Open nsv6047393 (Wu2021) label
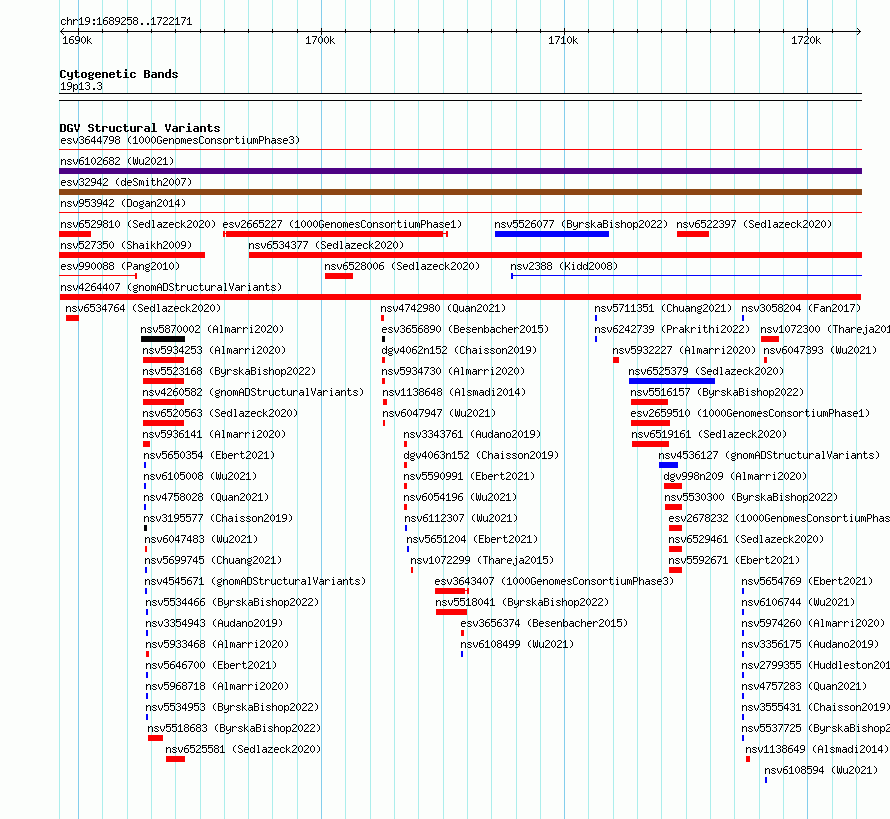The image size is (890, 819). (820, 350)
